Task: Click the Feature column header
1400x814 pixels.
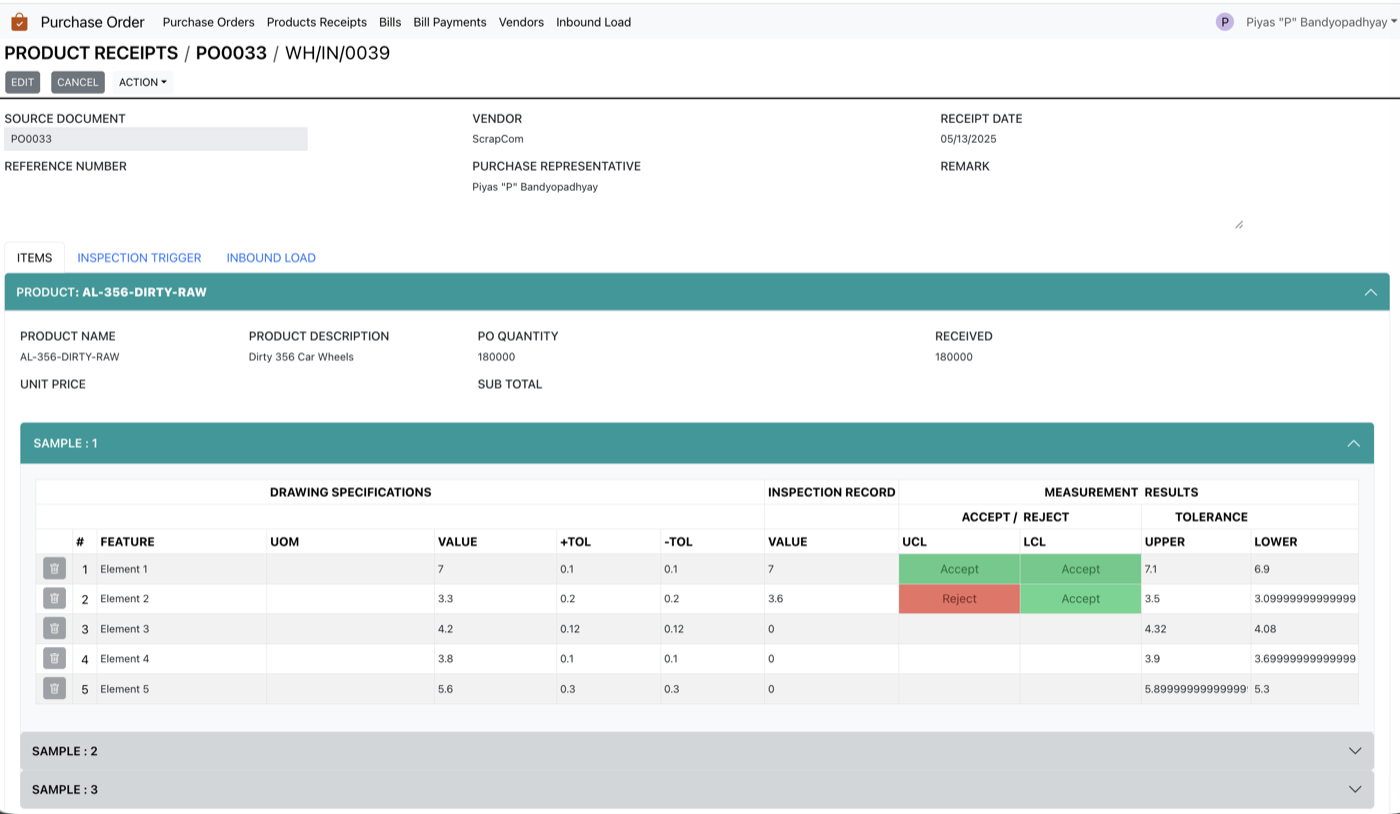Action: 127,542
